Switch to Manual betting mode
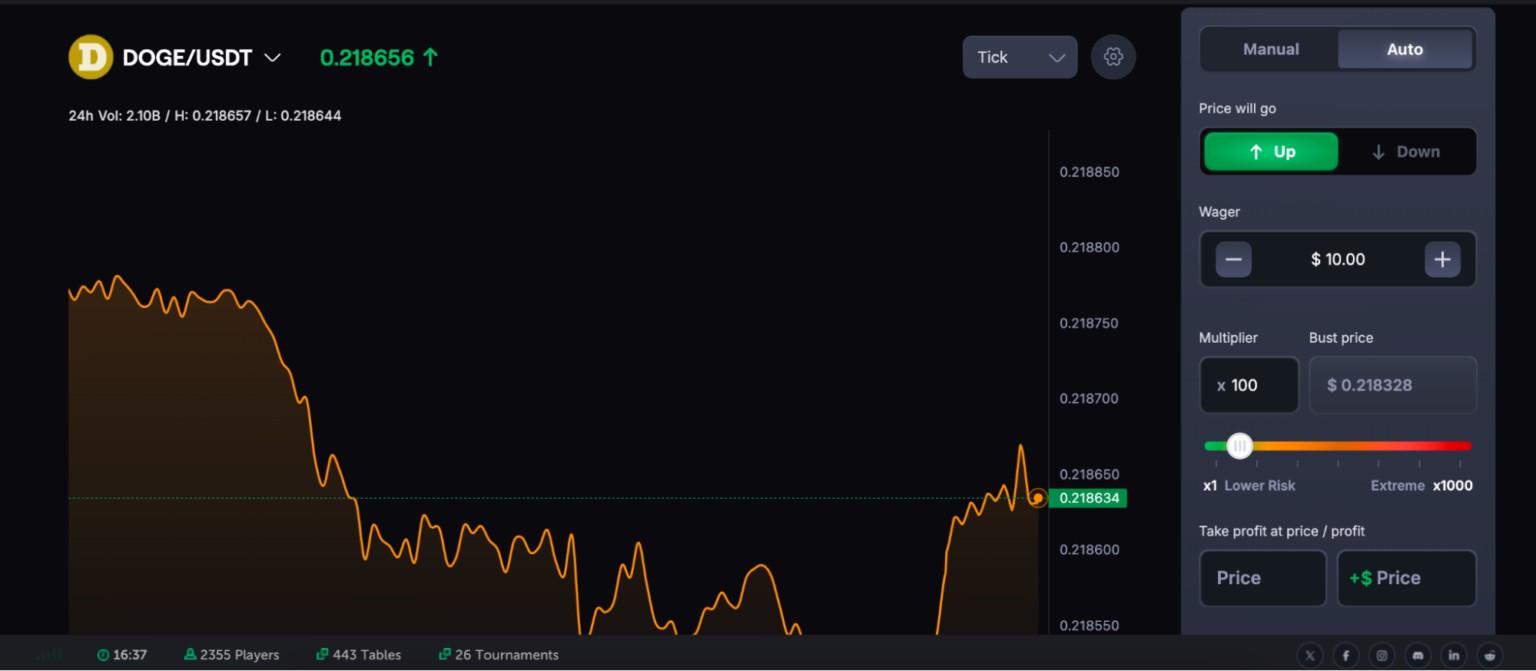Viewport: 1536px width, 671px height. [1269, 48]
